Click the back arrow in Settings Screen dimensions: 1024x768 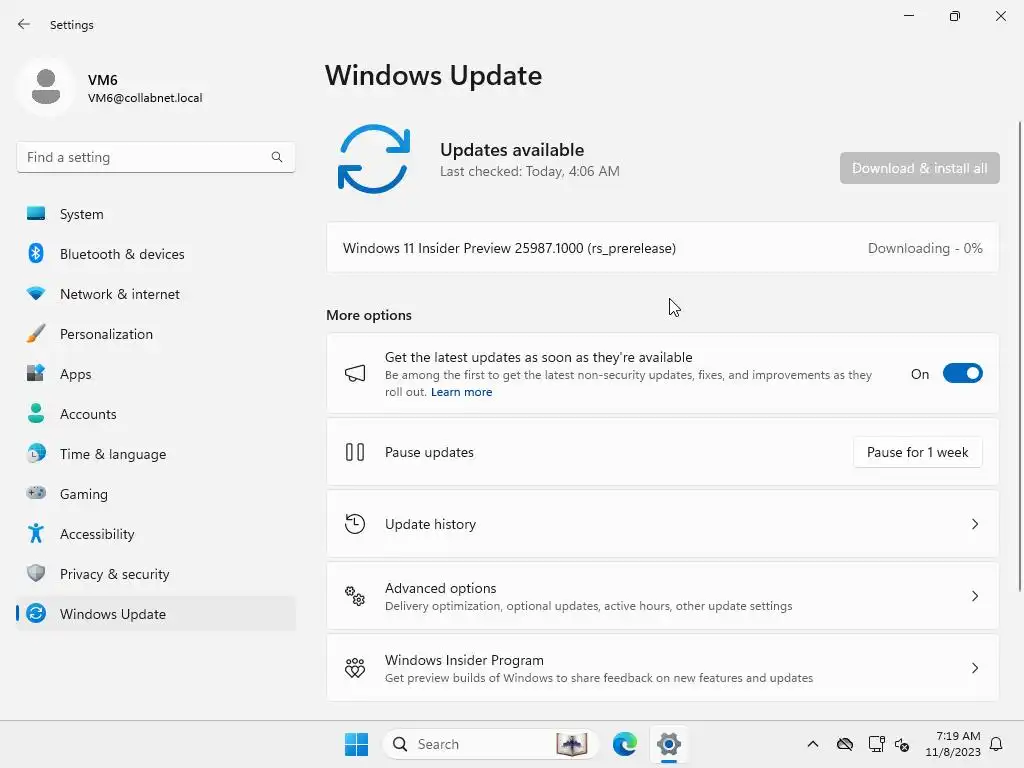point(24,24)
